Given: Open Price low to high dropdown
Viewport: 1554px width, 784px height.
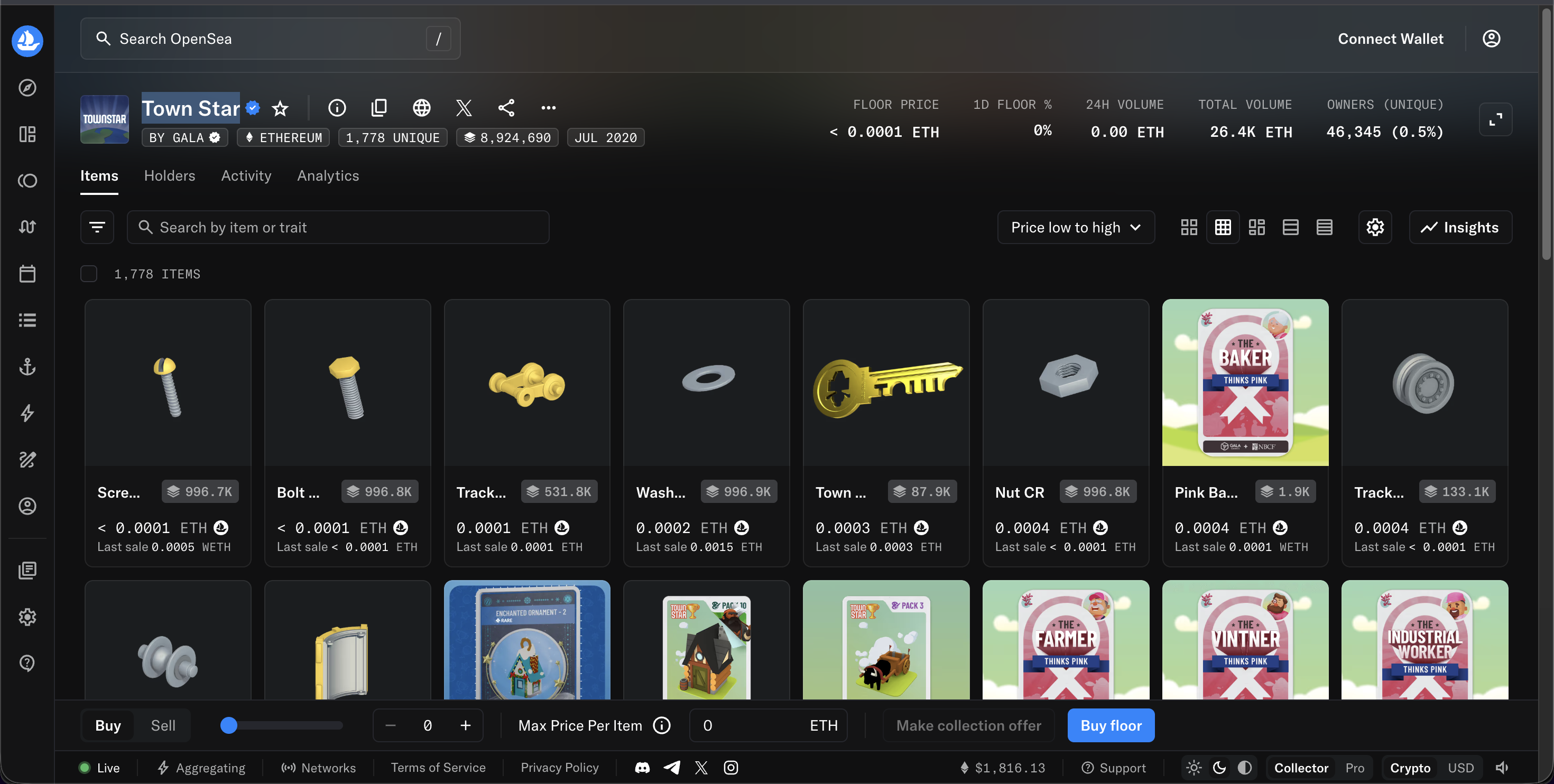Looking at the screenshot, I should (1076, 227).
